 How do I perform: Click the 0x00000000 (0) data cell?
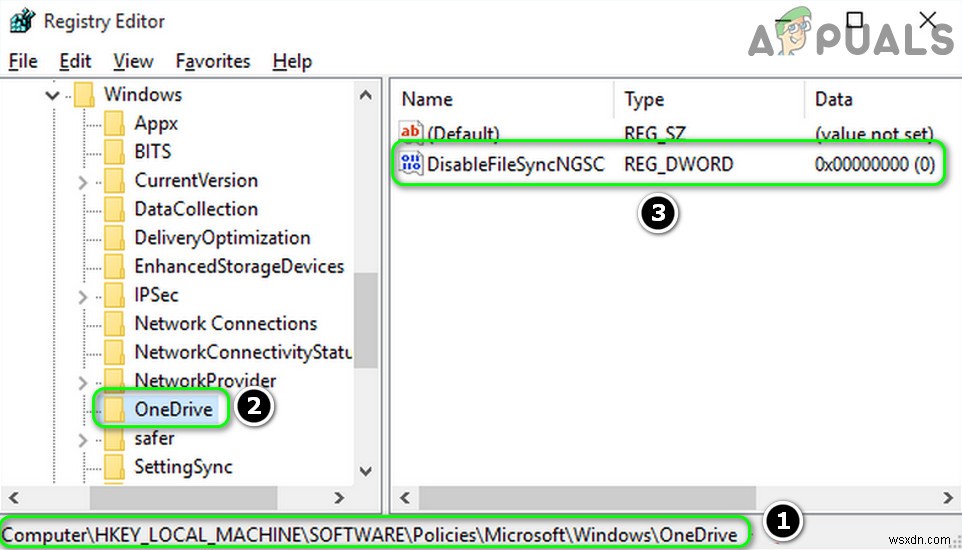tap(874, 164)
